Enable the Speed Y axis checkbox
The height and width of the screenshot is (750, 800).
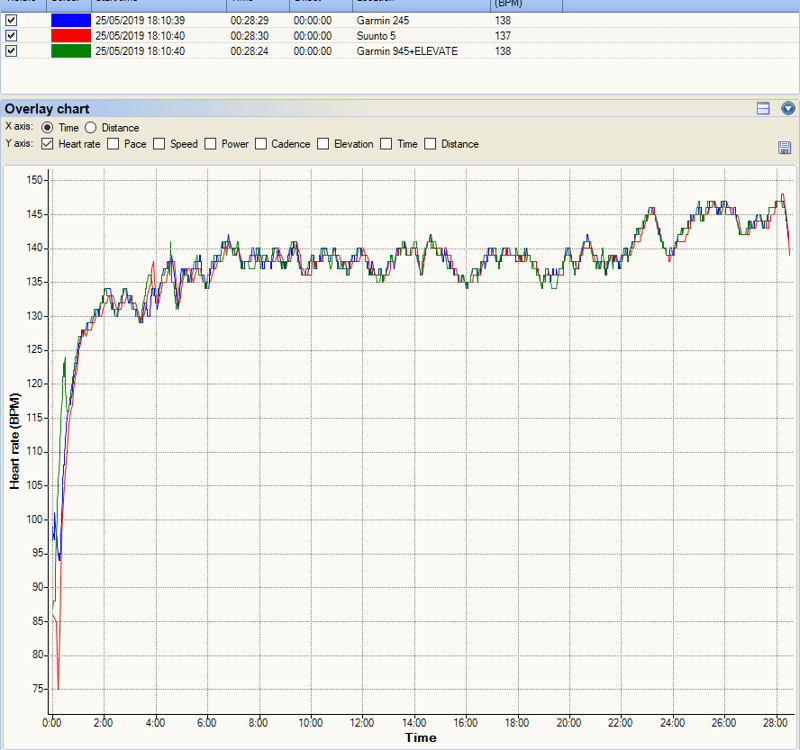pyautogui.click(x=159, y=144)
